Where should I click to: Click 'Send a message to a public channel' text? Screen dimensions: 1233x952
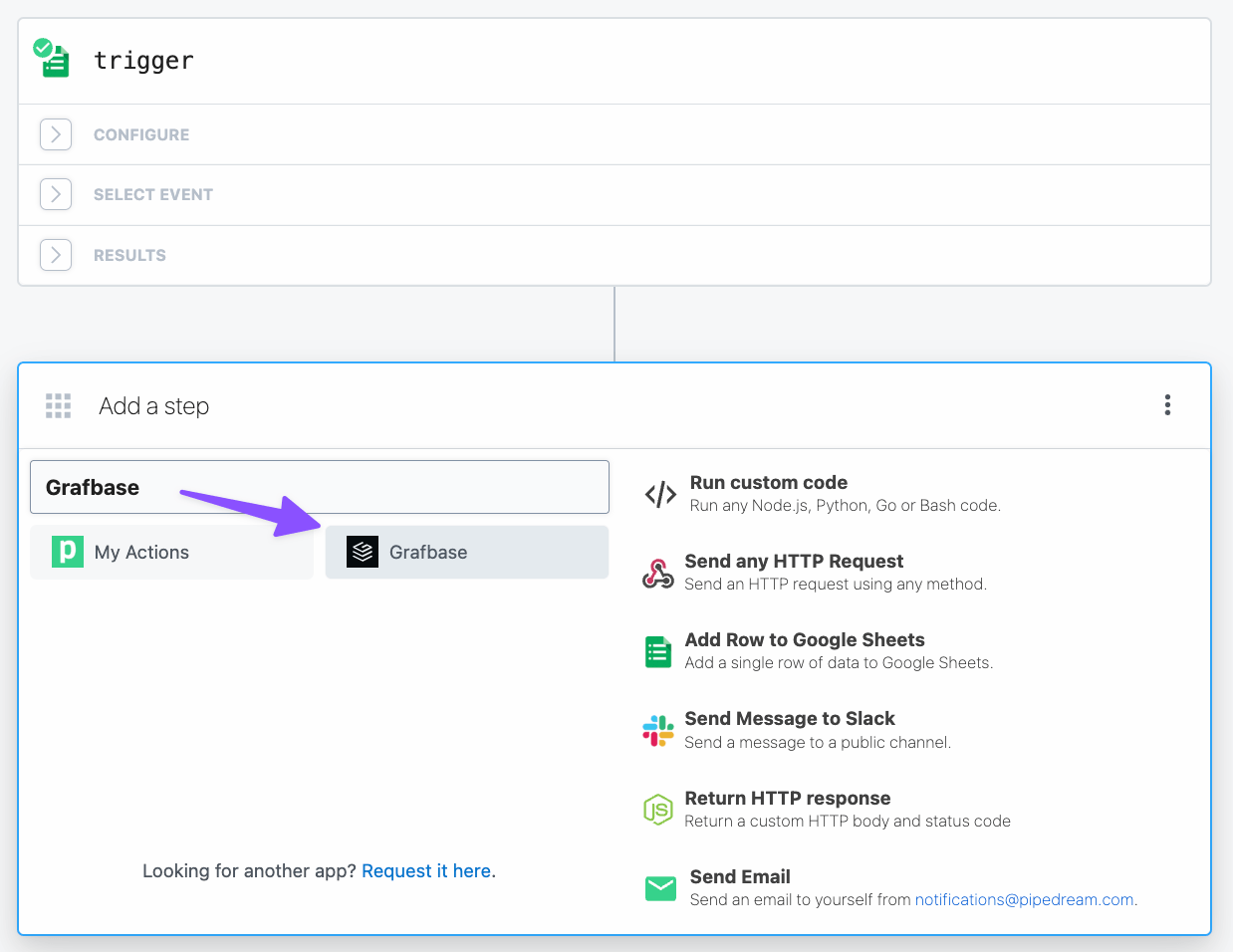(818, 742)
